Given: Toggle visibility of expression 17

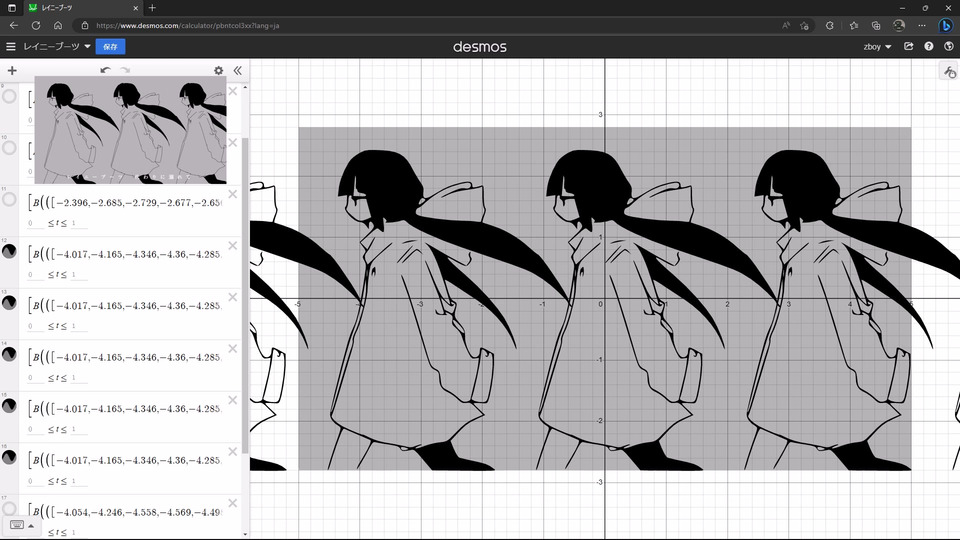Looking at the screenshot, I should 9,508.
